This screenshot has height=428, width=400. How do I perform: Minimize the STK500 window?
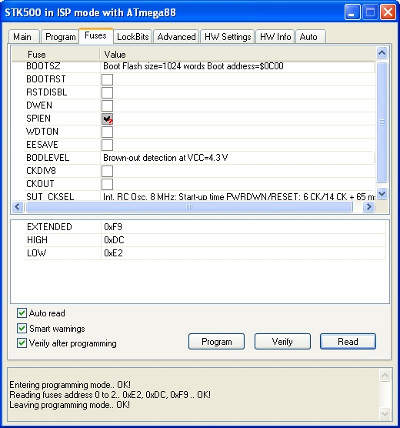pos(352,13)
